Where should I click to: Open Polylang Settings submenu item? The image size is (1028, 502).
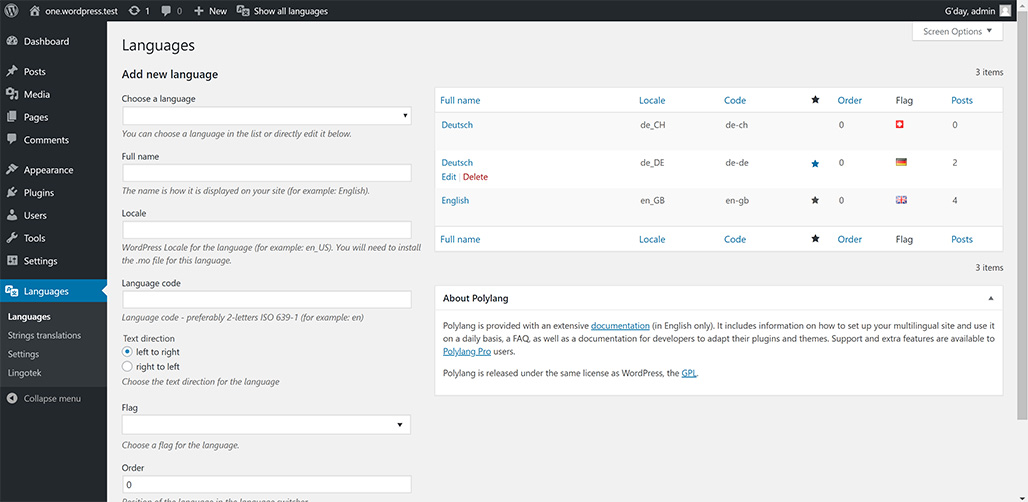pos(24,354)
